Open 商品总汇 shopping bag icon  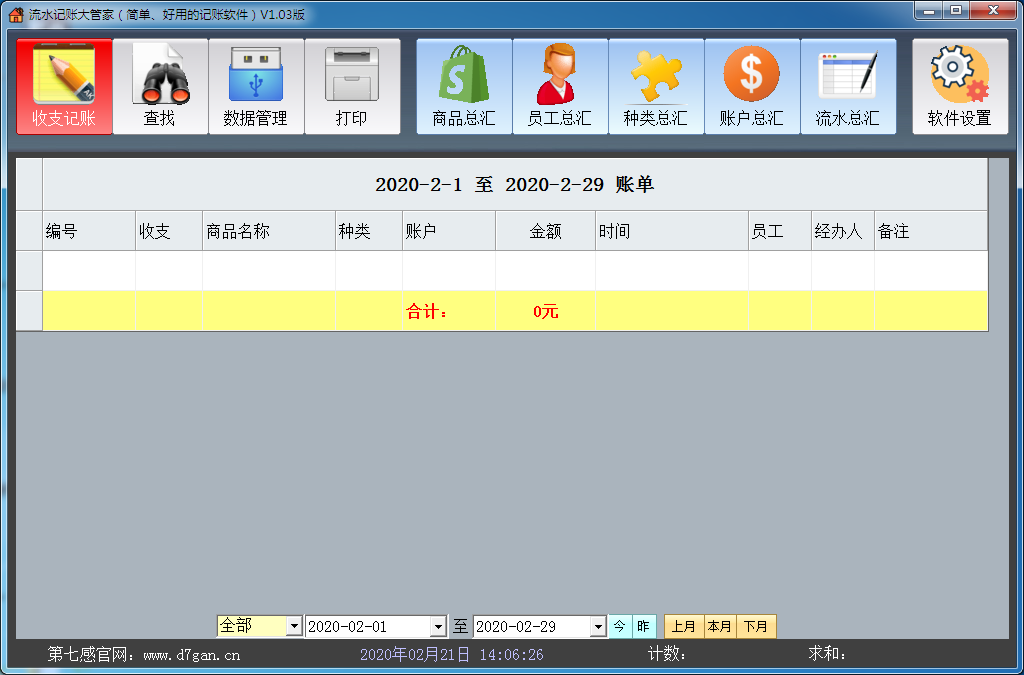tap(464, 86)
